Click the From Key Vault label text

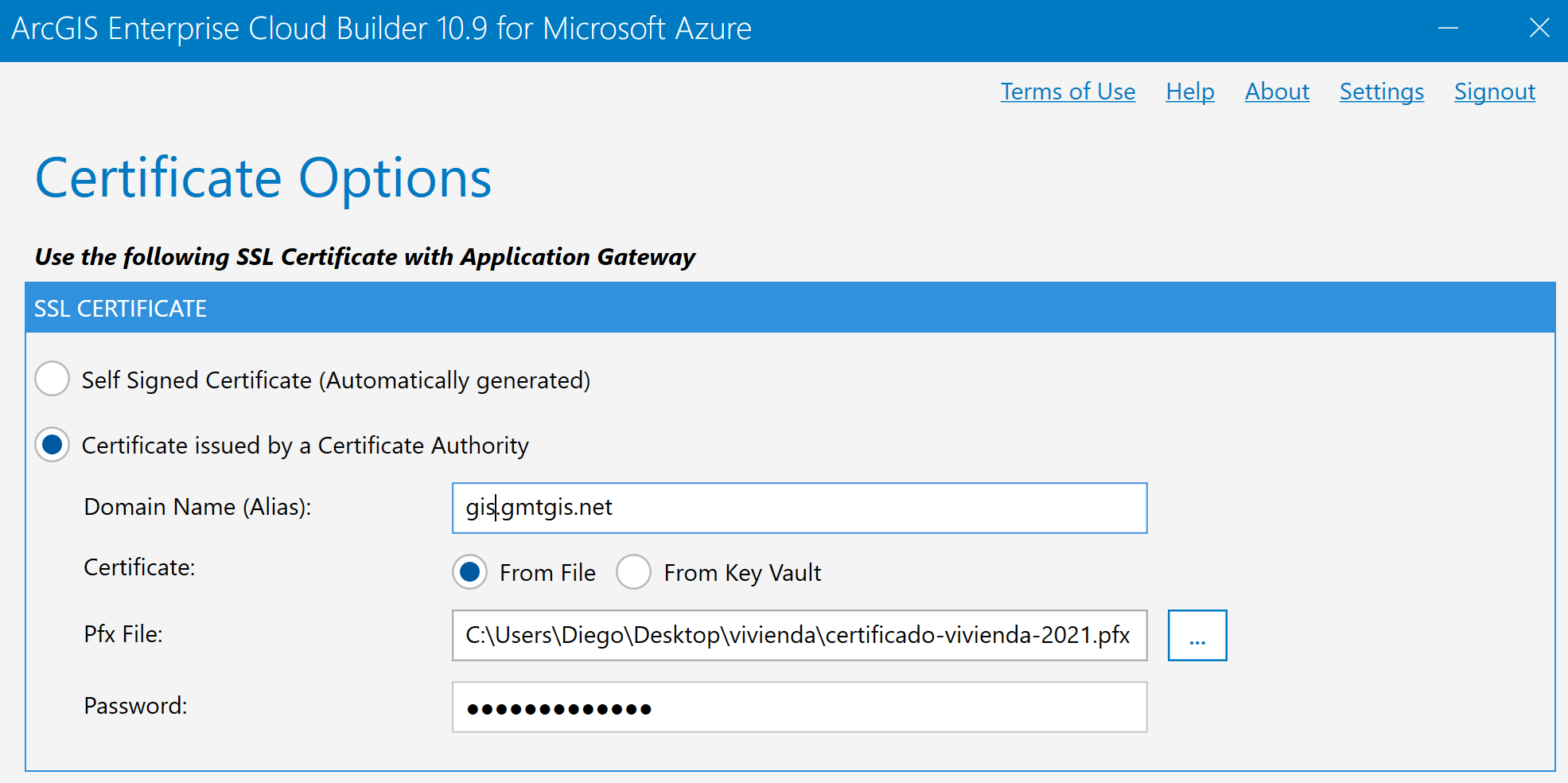point(742,573)
